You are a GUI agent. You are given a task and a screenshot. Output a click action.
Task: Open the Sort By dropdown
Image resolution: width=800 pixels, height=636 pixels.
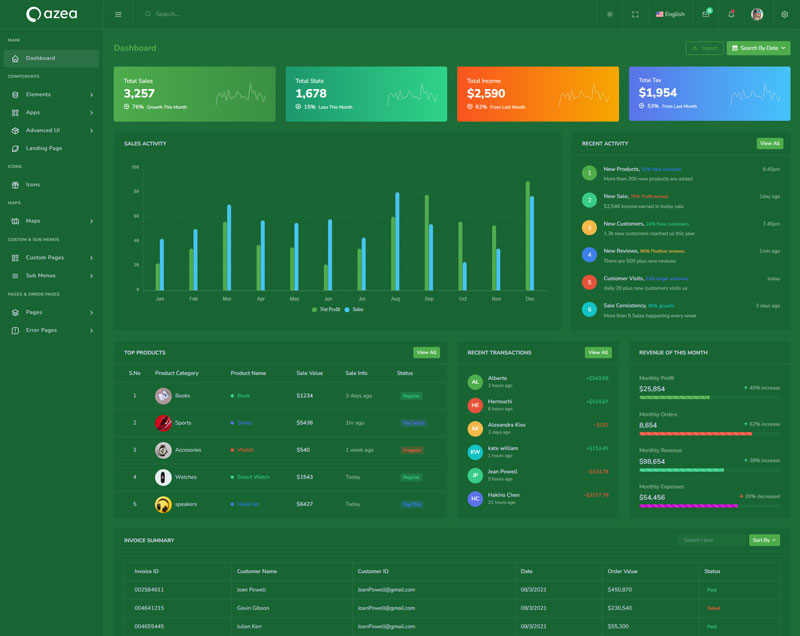coord(764,540)
